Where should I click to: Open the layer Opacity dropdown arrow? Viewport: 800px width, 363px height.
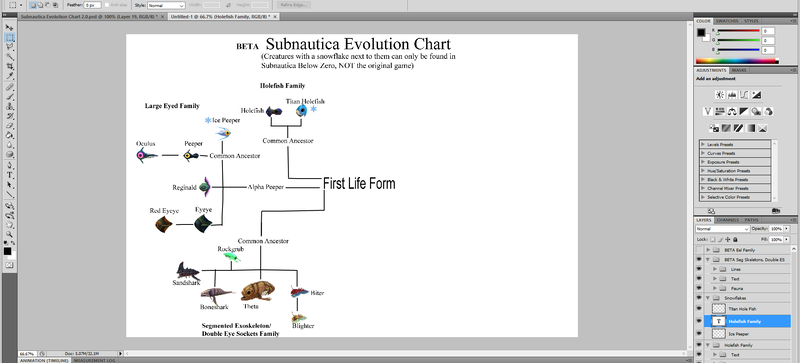pos(786,229)
